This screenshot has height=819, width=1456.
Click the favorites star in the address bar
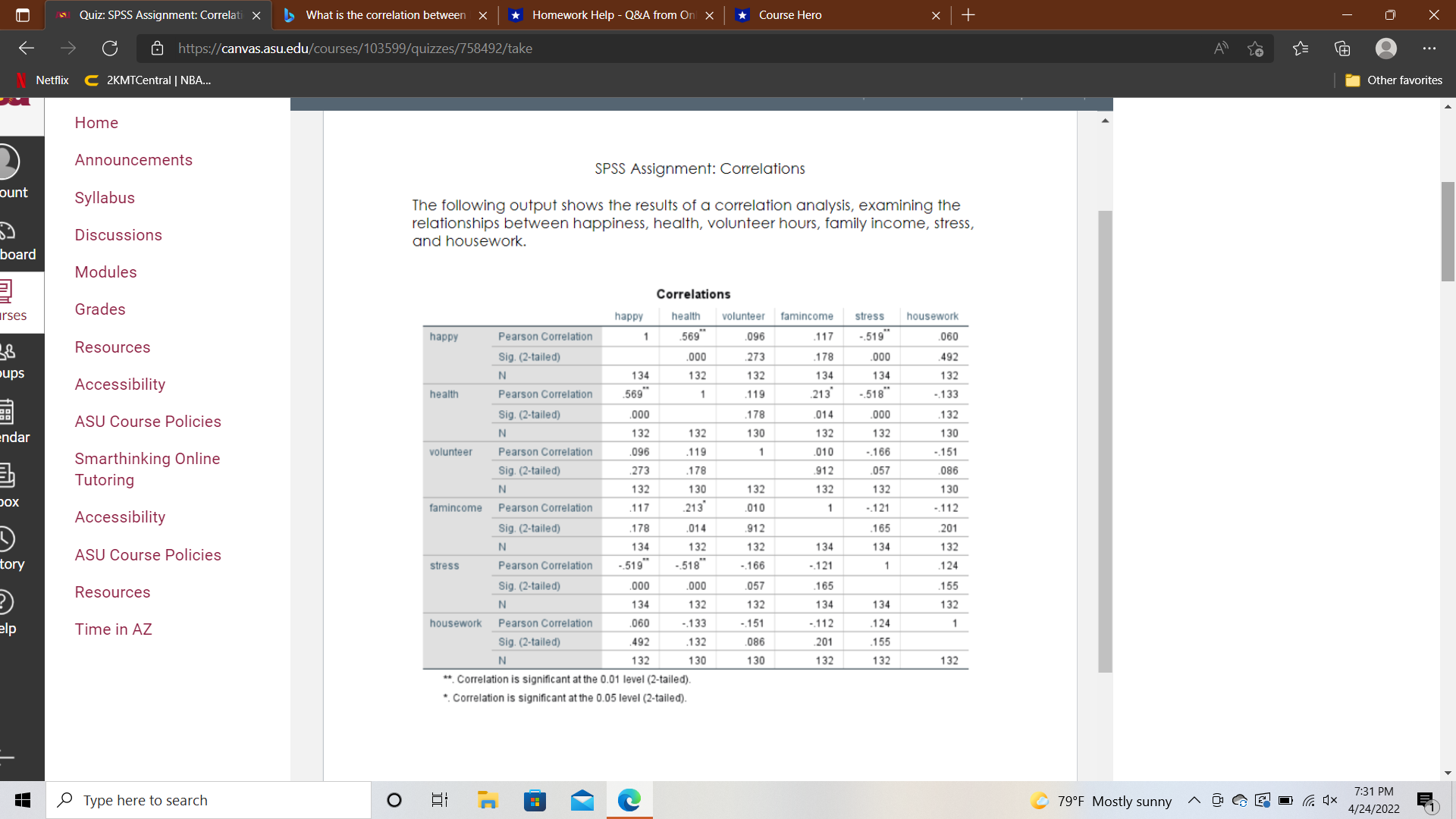tap(1255, 48)
